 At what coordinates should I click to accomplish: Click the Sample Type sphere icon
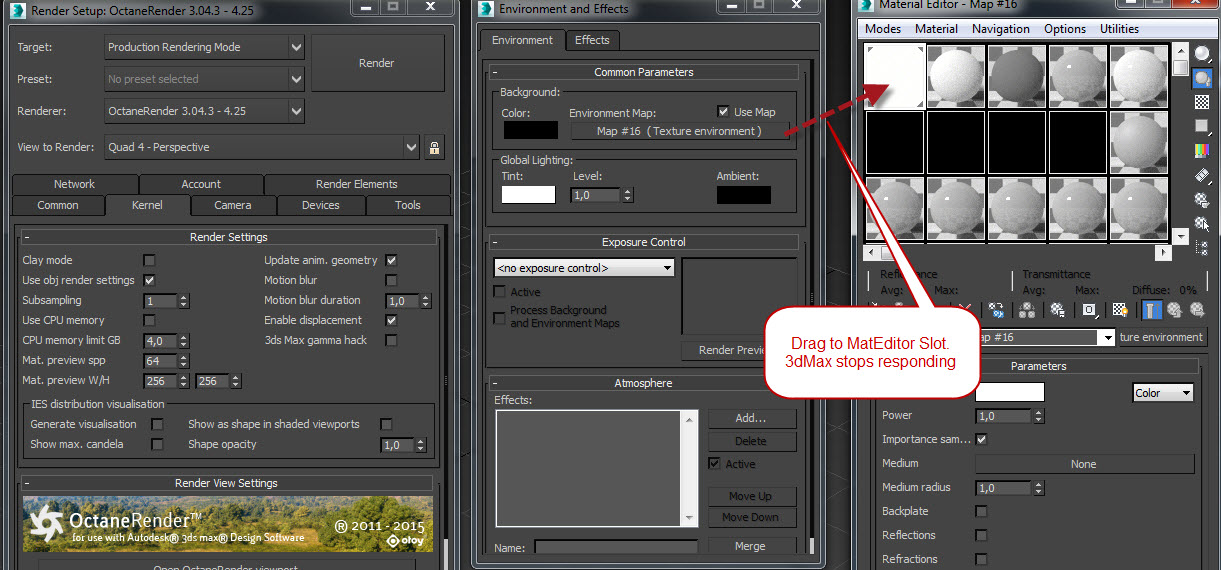[x=1203, y=54]
